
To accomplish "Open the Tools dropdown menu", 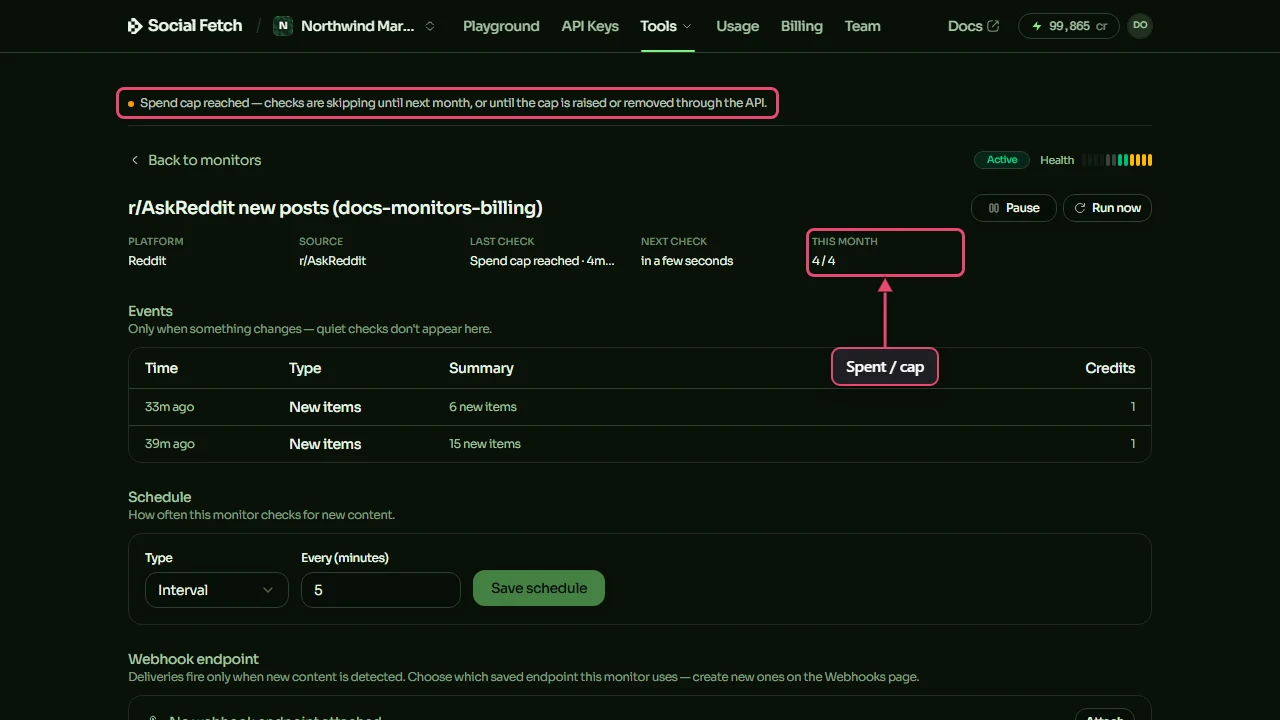I will pyautogui.click(x=667, y=26).
